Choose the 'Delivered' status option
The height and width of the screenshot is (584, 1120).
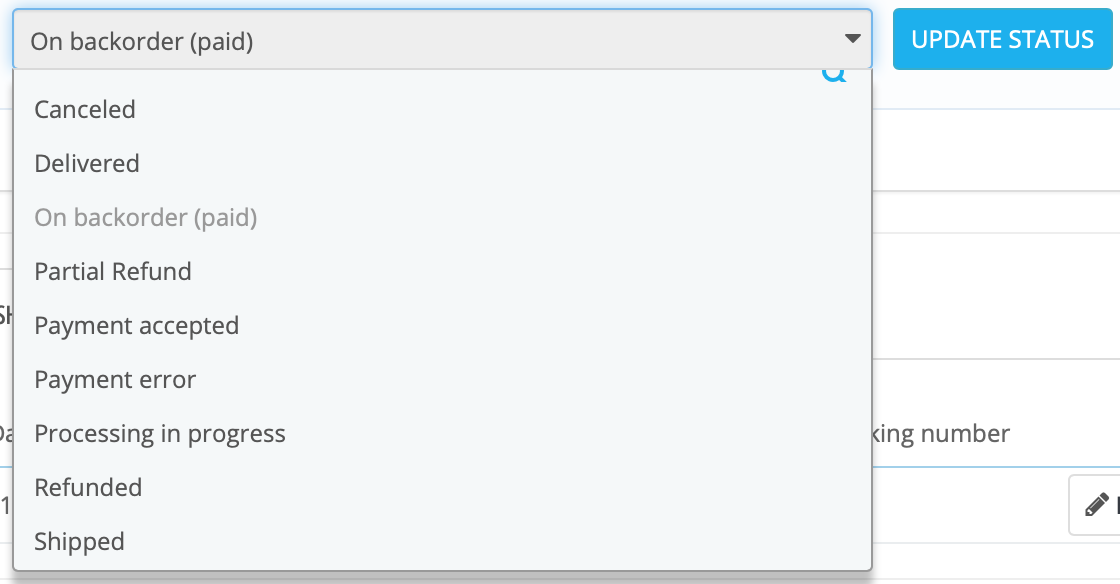(x=87, y=163)
